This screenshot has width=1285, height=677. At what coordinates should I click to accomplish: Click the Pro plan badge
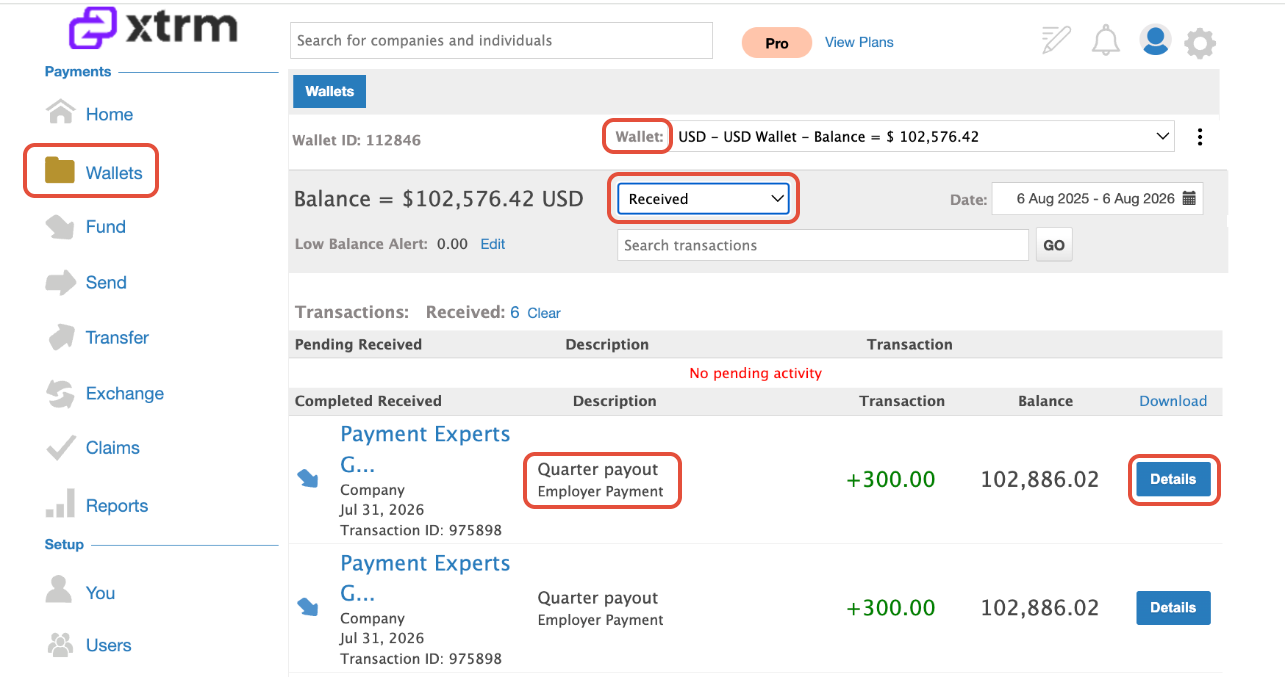[x=777, y=43]
